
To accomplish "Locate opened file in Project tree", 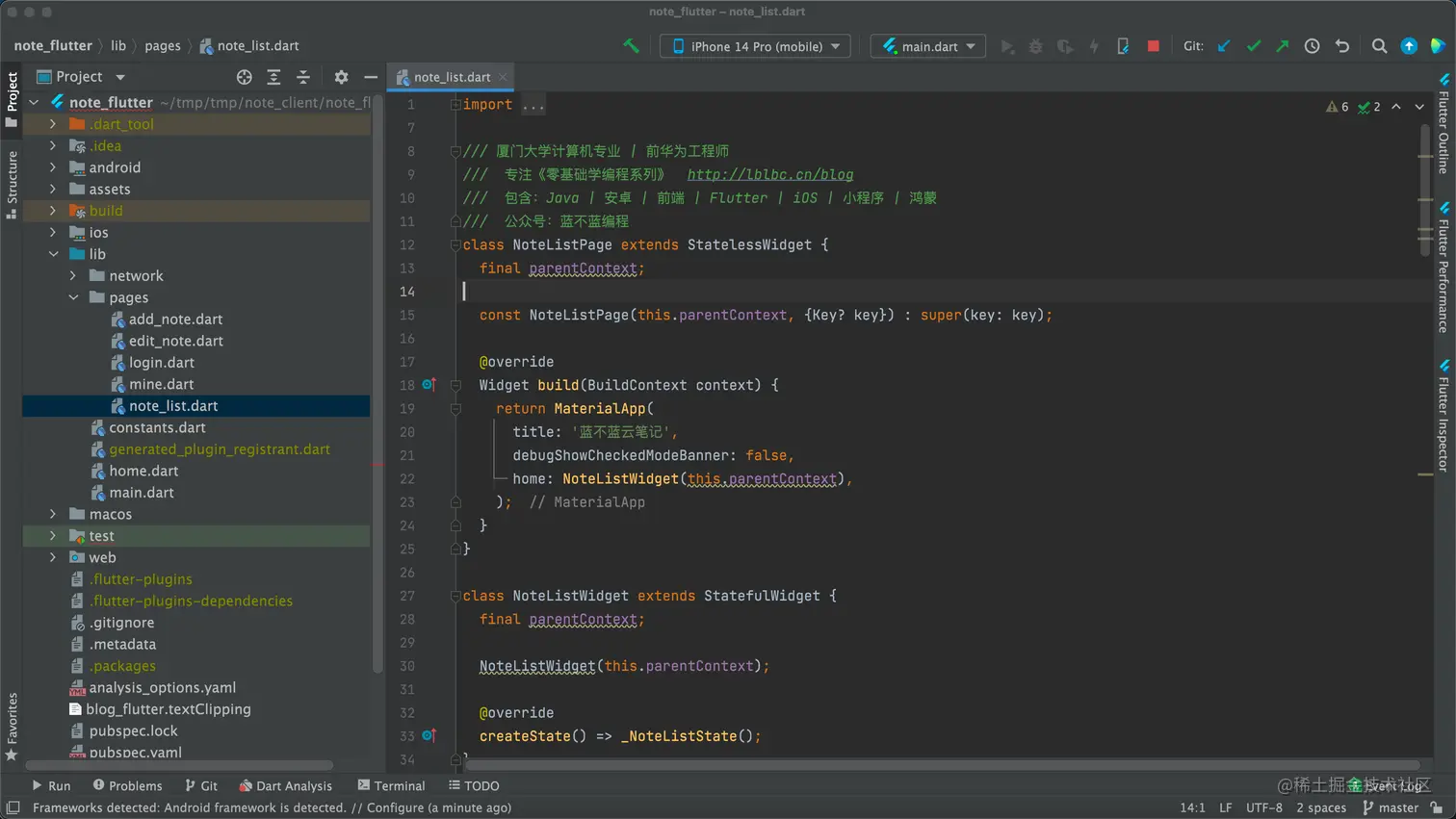I will pos(245,77).
